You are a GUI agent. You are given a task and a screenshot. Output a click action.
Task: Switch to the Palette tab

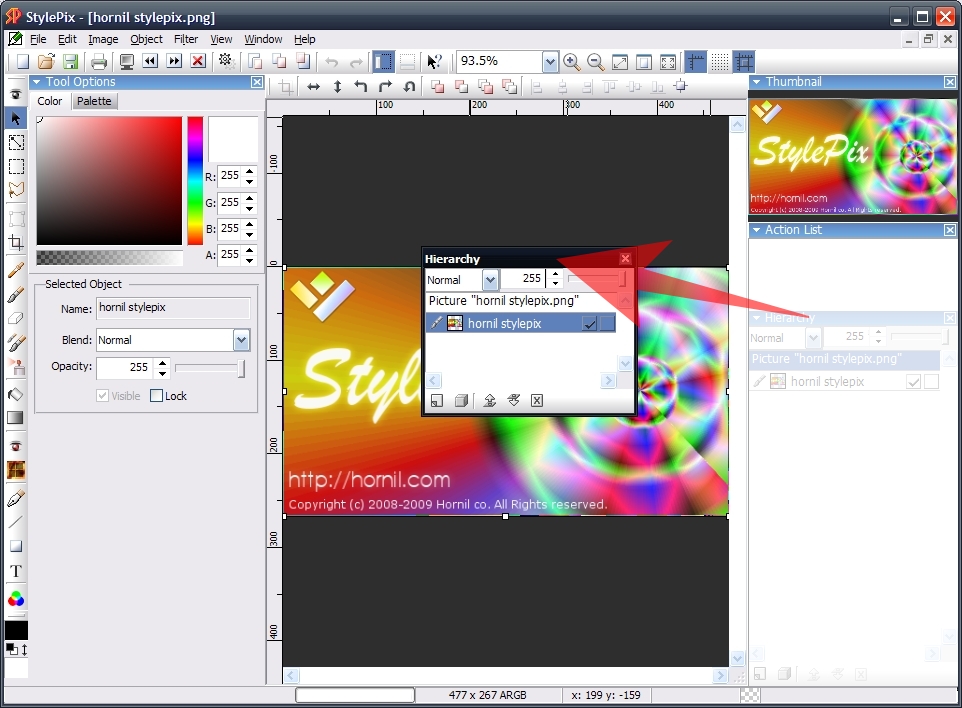click(x=94, y=101)
